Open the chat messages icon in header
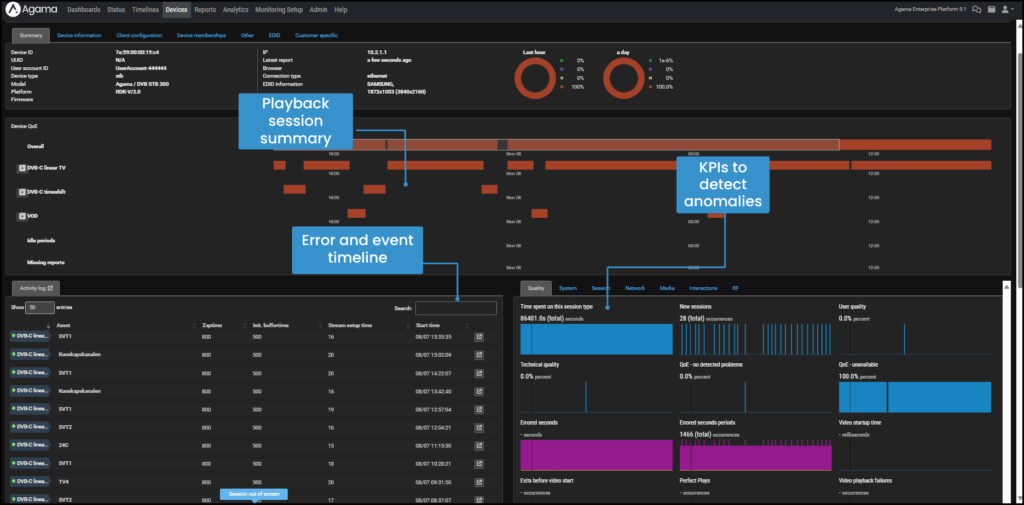Viewport: 1024px width, 505px height. pos(976,9)
